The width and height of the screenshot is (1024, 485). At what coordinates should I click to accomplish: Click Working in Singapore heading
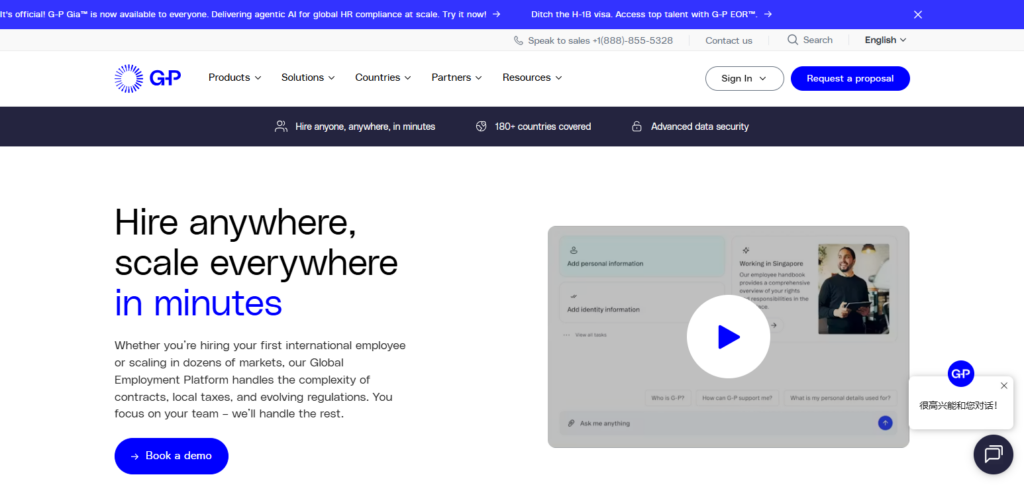tap(771, 264)
